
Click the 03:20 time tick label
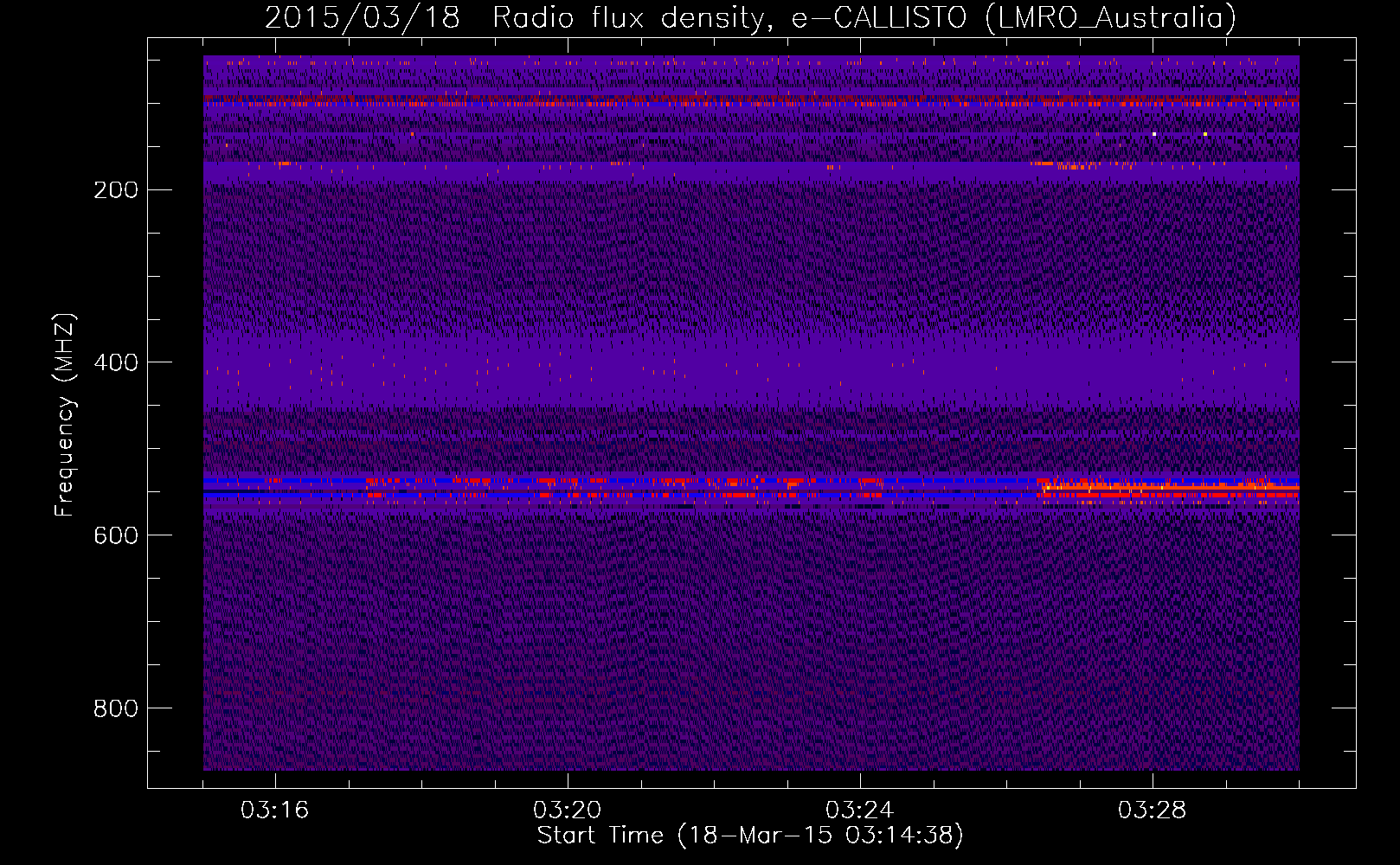pyautogui.click(x=568, y=811)
